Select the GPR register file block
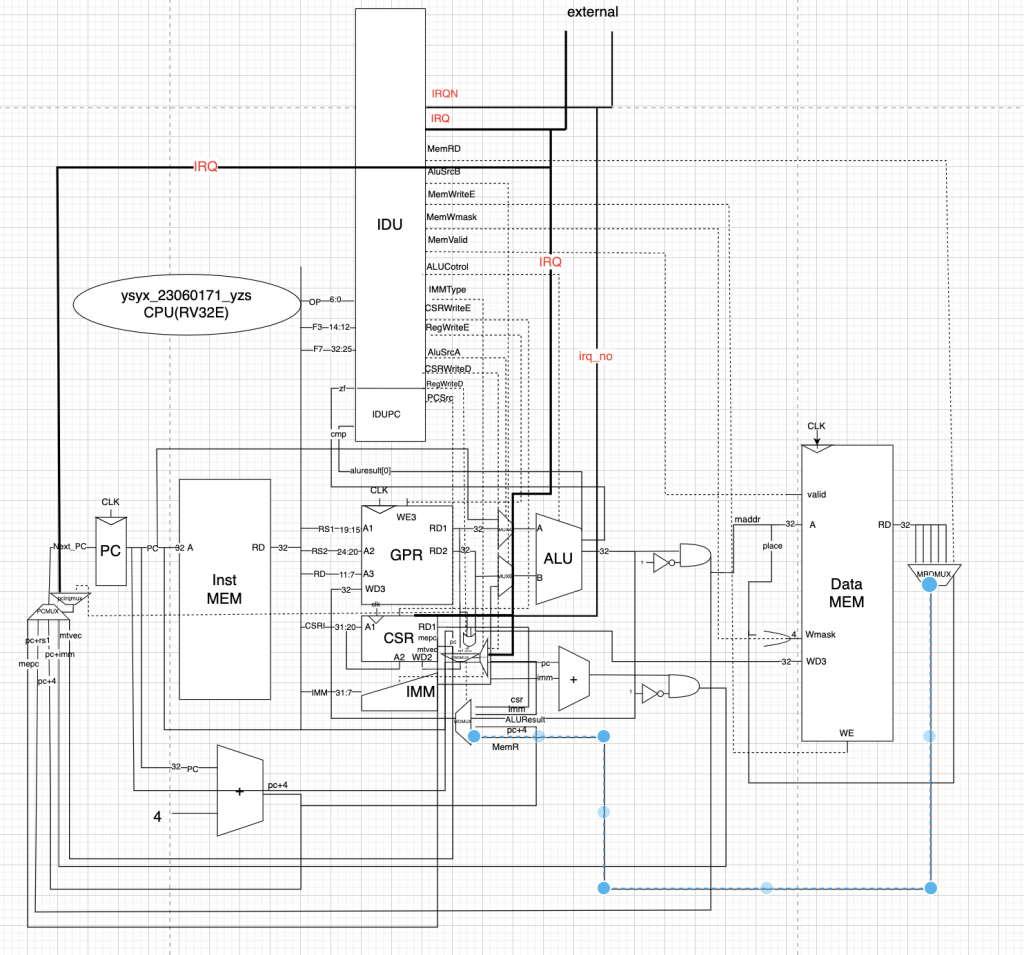The height and width of the screenshot is (955, 1024). tap(406, 556)
